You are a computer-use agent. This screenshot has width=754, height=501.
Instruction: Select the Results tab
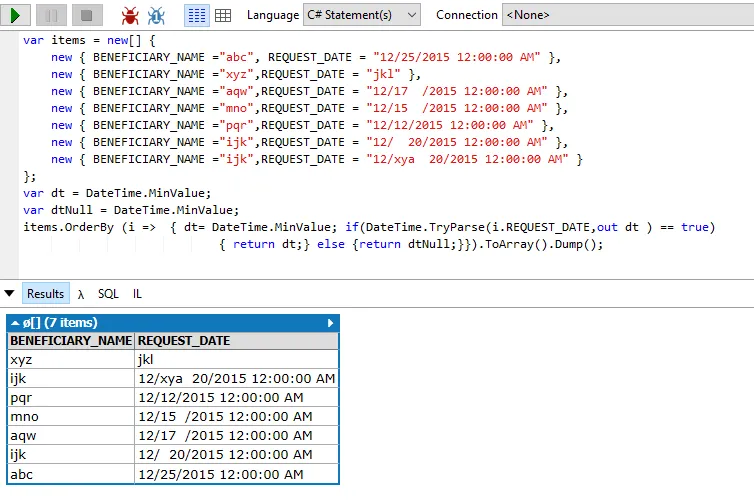[x=46, y=293]
